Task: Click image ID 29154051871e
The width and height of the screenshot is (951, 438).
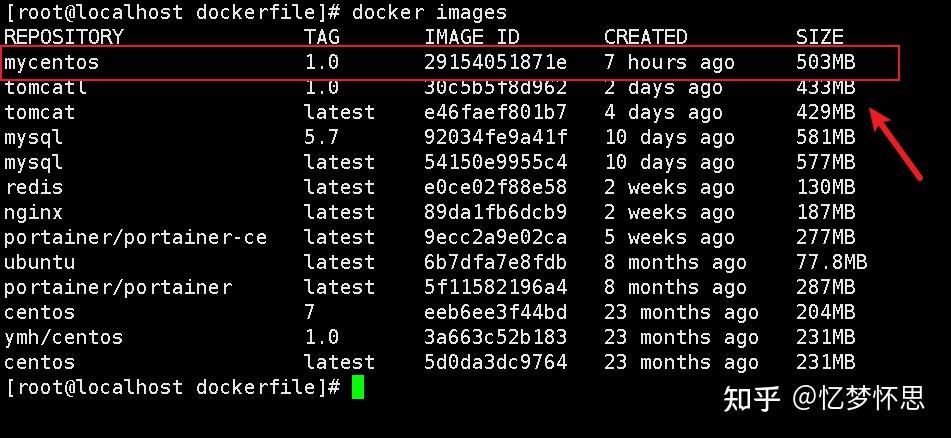Action: tap(495, 62)
